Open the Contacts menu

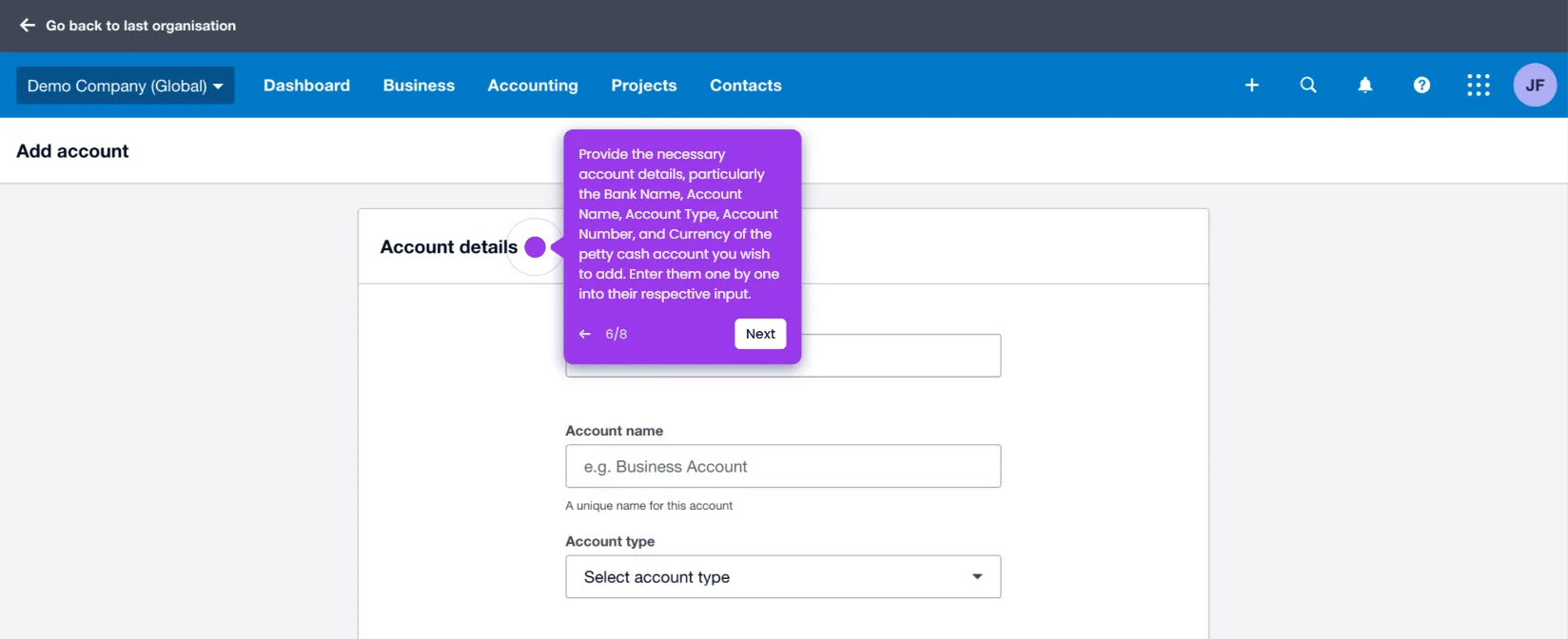coord(746,86)
